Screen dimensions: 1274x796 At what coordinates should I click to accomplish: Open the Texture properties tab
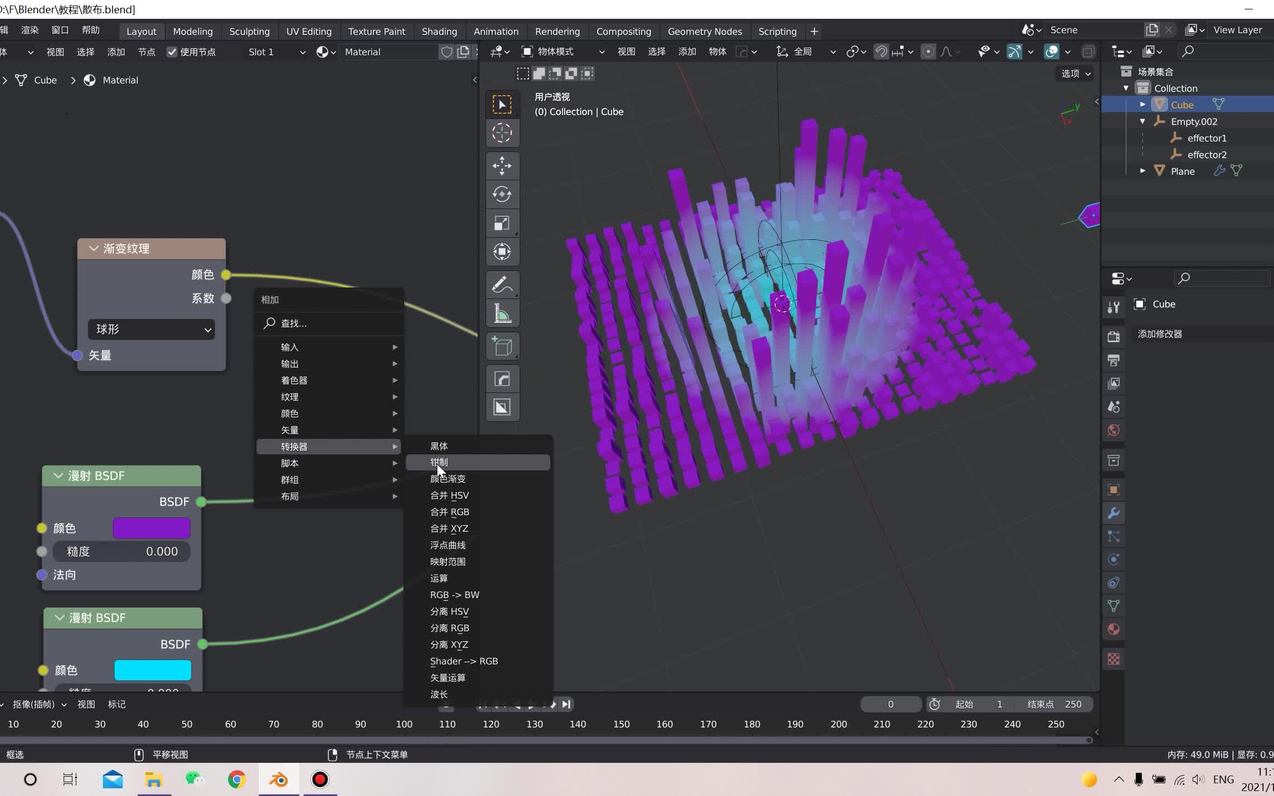coord(1113,659)
